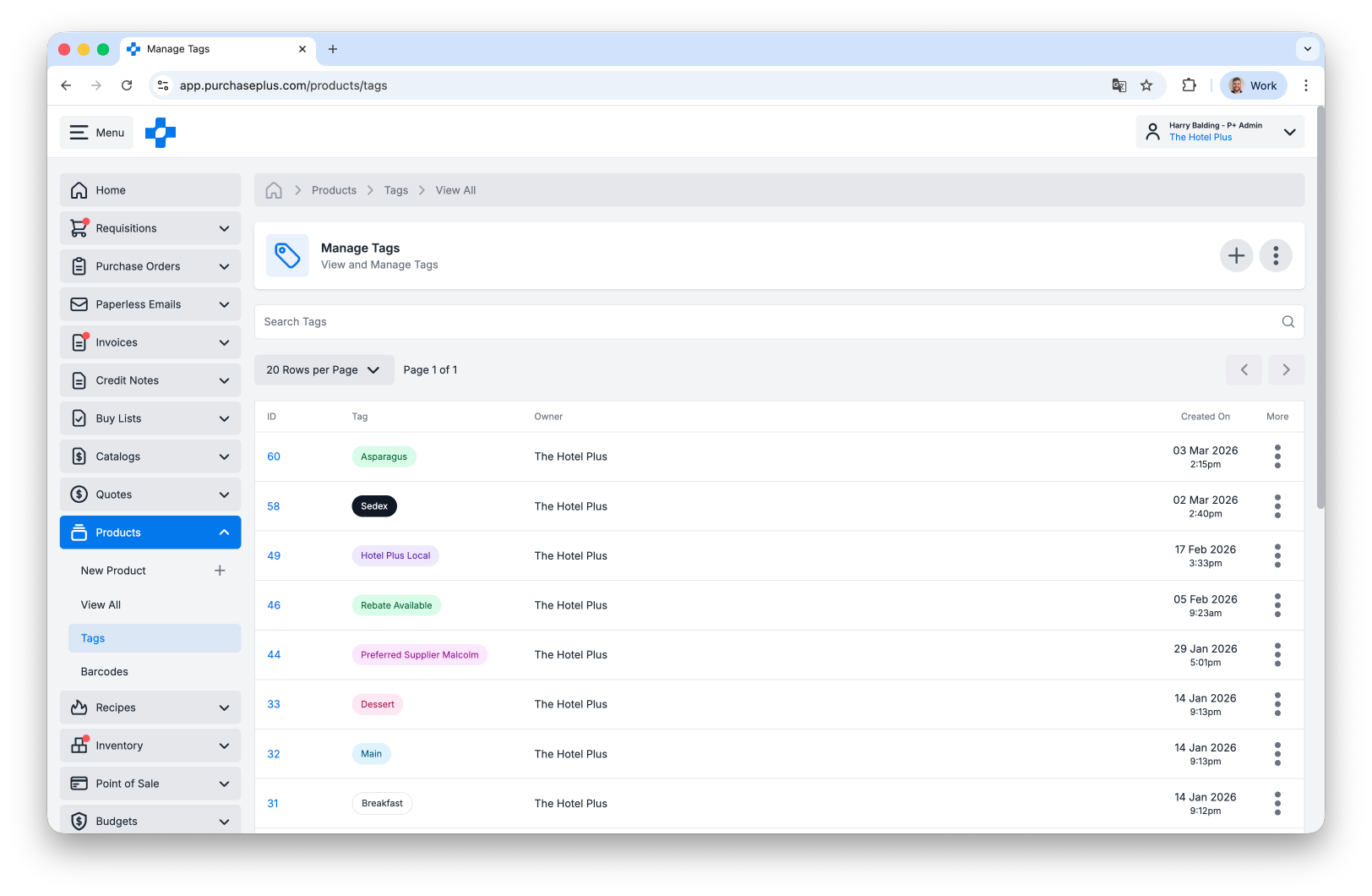
Task: Click the Asparagus tag chip
Action: (x=384, y=456)
